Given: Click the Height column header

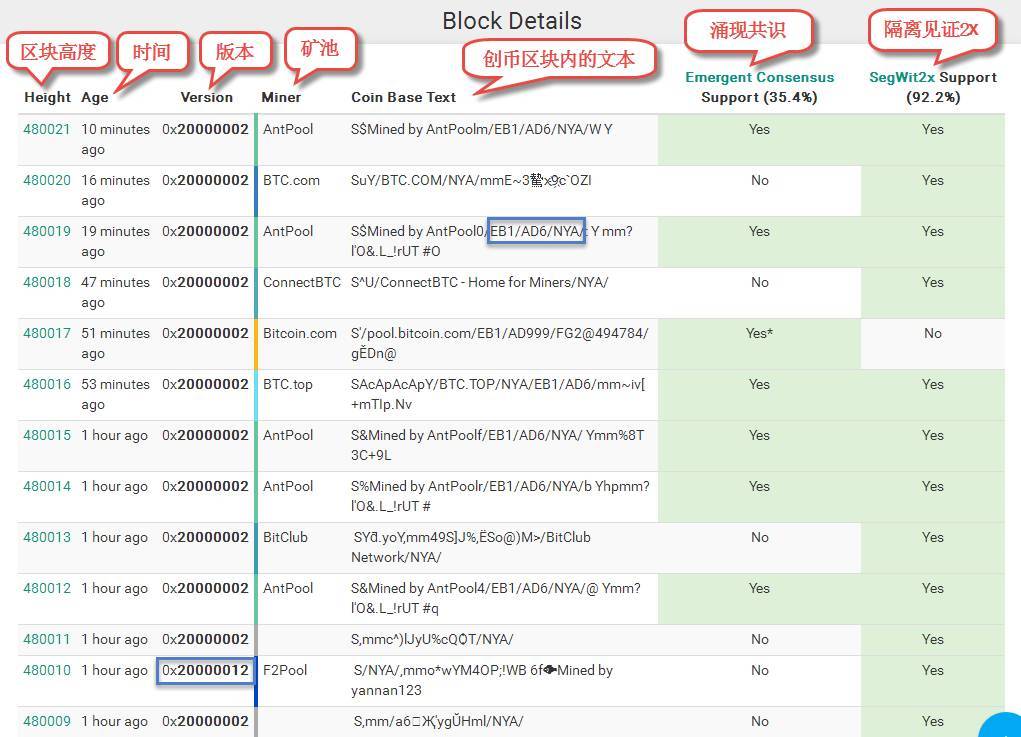Looking at the screenshot, I should 47,97.
